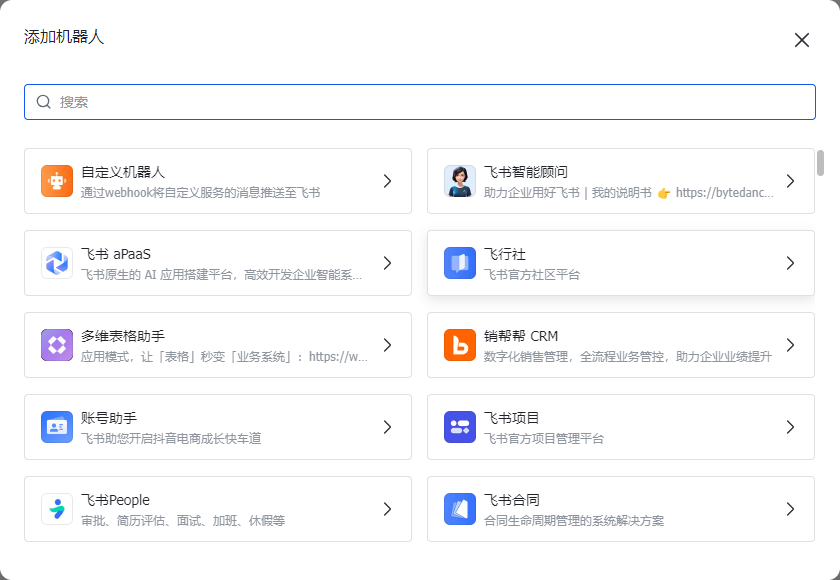Click description 飞书助您开启抖音电商成长快车道
The width and height of the screenshot is (840, 580).
pos(171,439)
